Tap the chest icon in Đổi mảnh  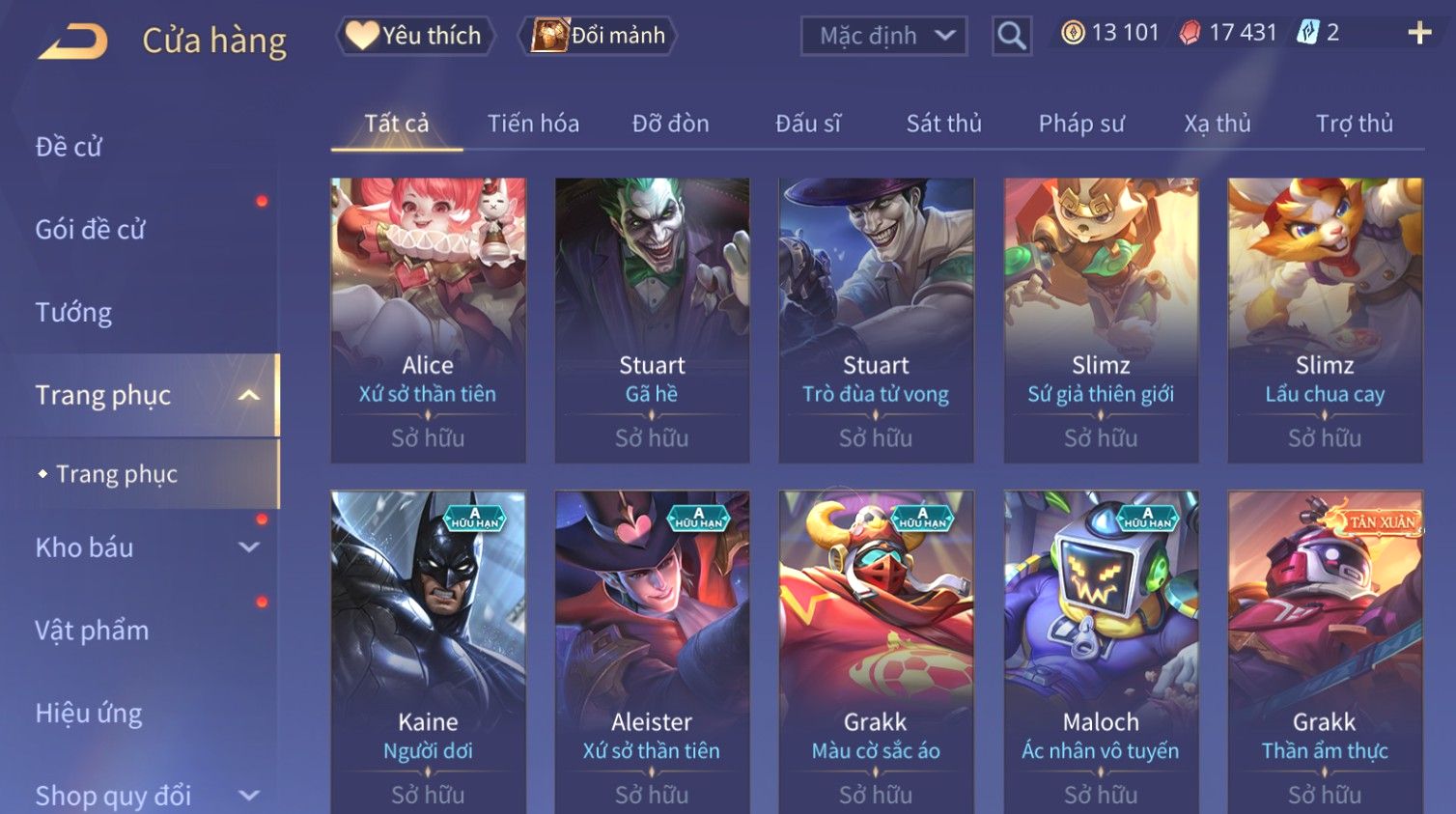point(550,36)
